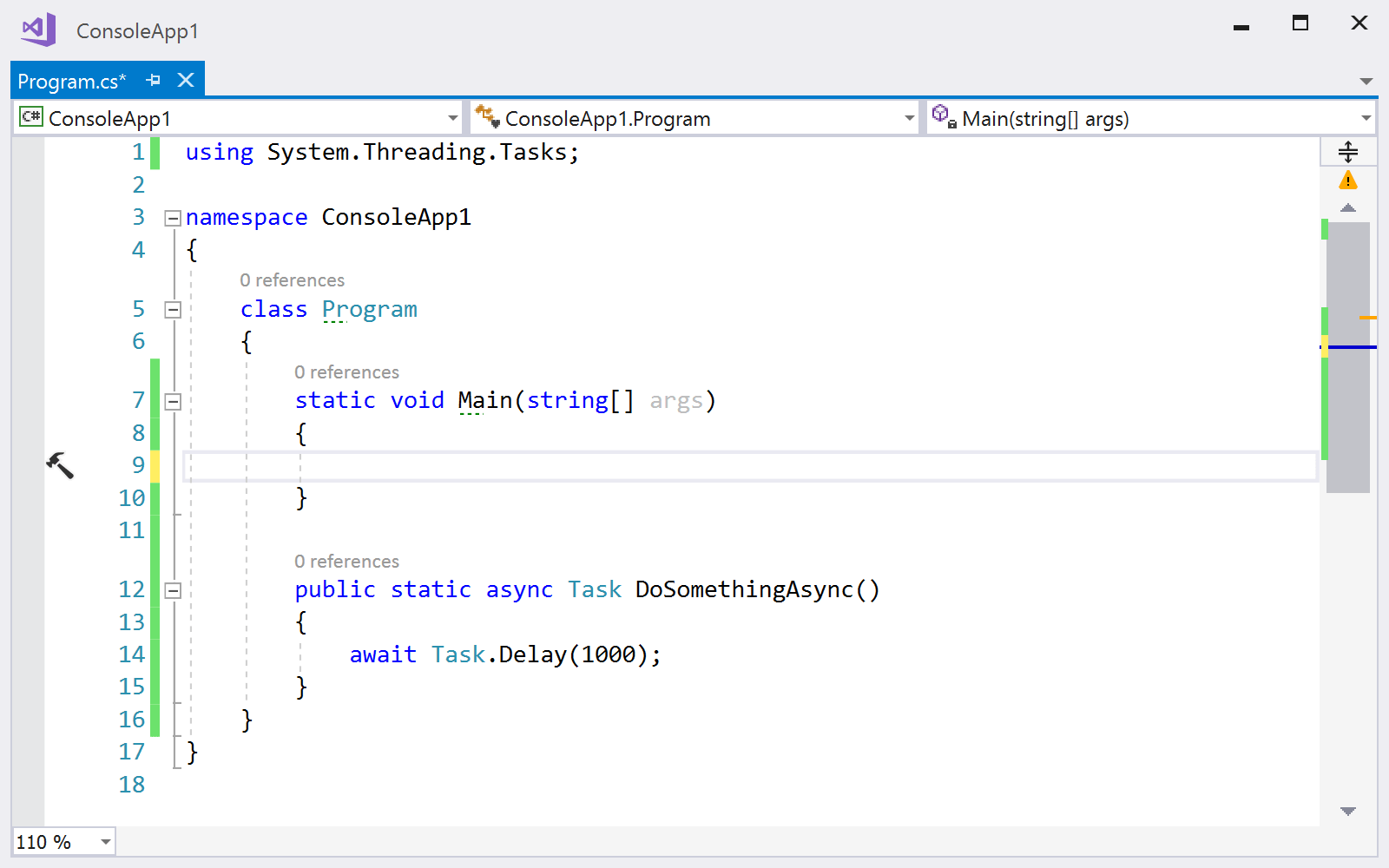
Task: Click the warning triangle indicator above the scrollbar
Action: (x=1347, y=180)
